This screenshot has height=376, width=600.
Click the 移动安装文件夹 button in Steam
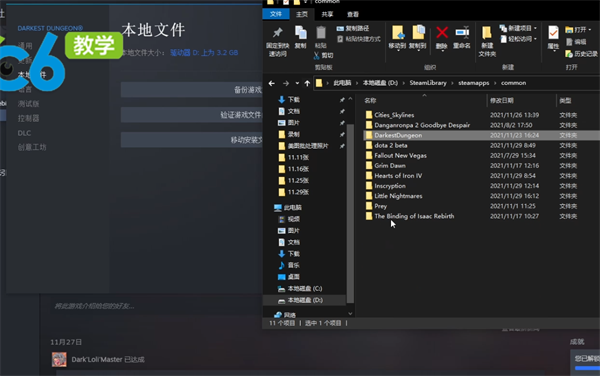tap(192, 140)
